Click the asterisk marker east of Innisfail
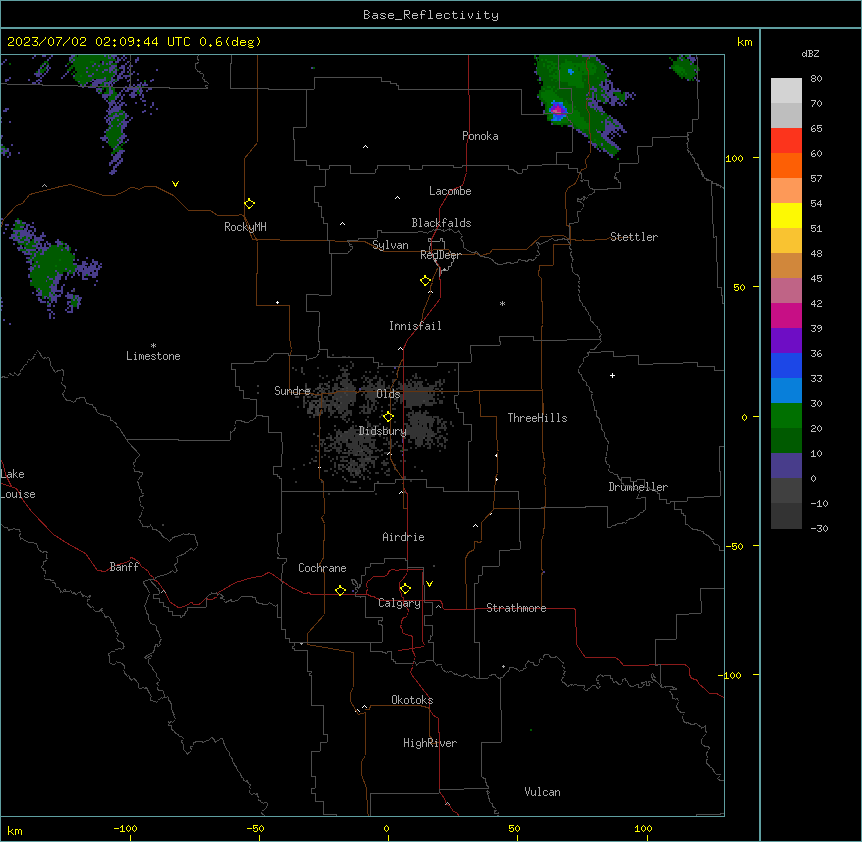 tap(502, 303)
